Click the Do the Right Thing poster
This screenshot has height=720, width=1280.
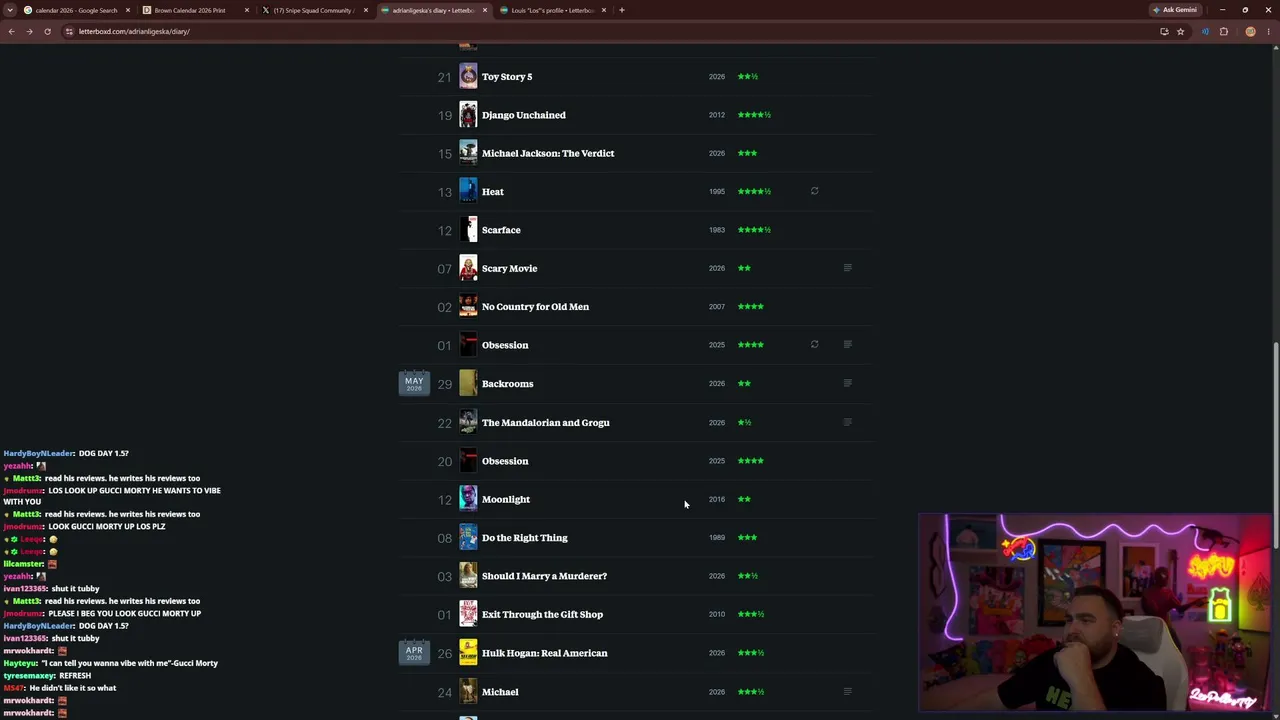coord(468,537)
